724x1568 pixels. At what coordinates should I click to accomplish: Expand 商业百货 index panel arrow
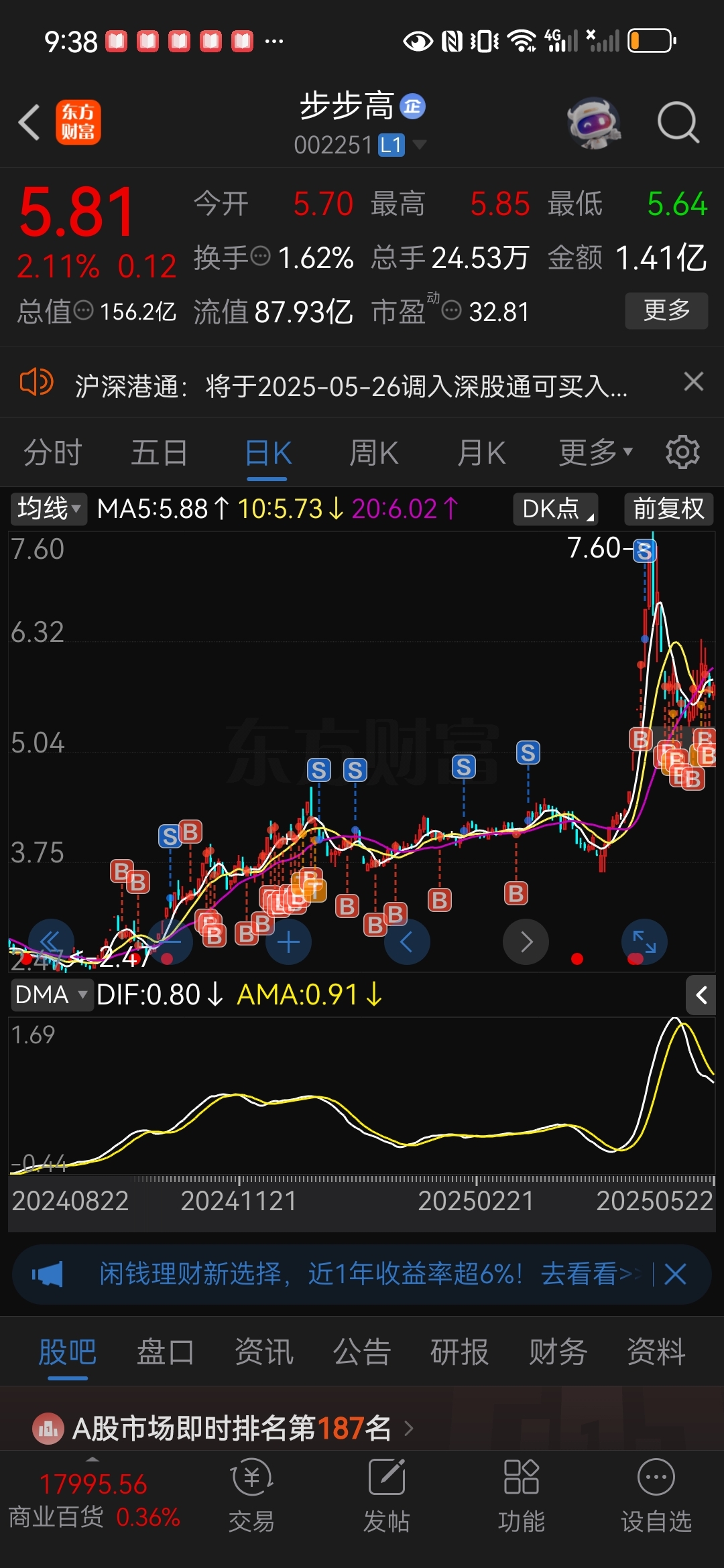point(93,1459)
